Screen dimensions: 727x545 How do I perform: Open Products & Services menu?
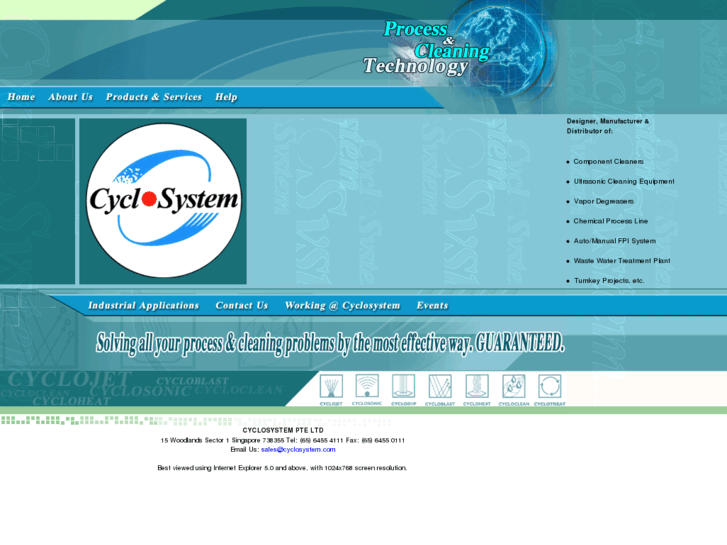[153, 97]
